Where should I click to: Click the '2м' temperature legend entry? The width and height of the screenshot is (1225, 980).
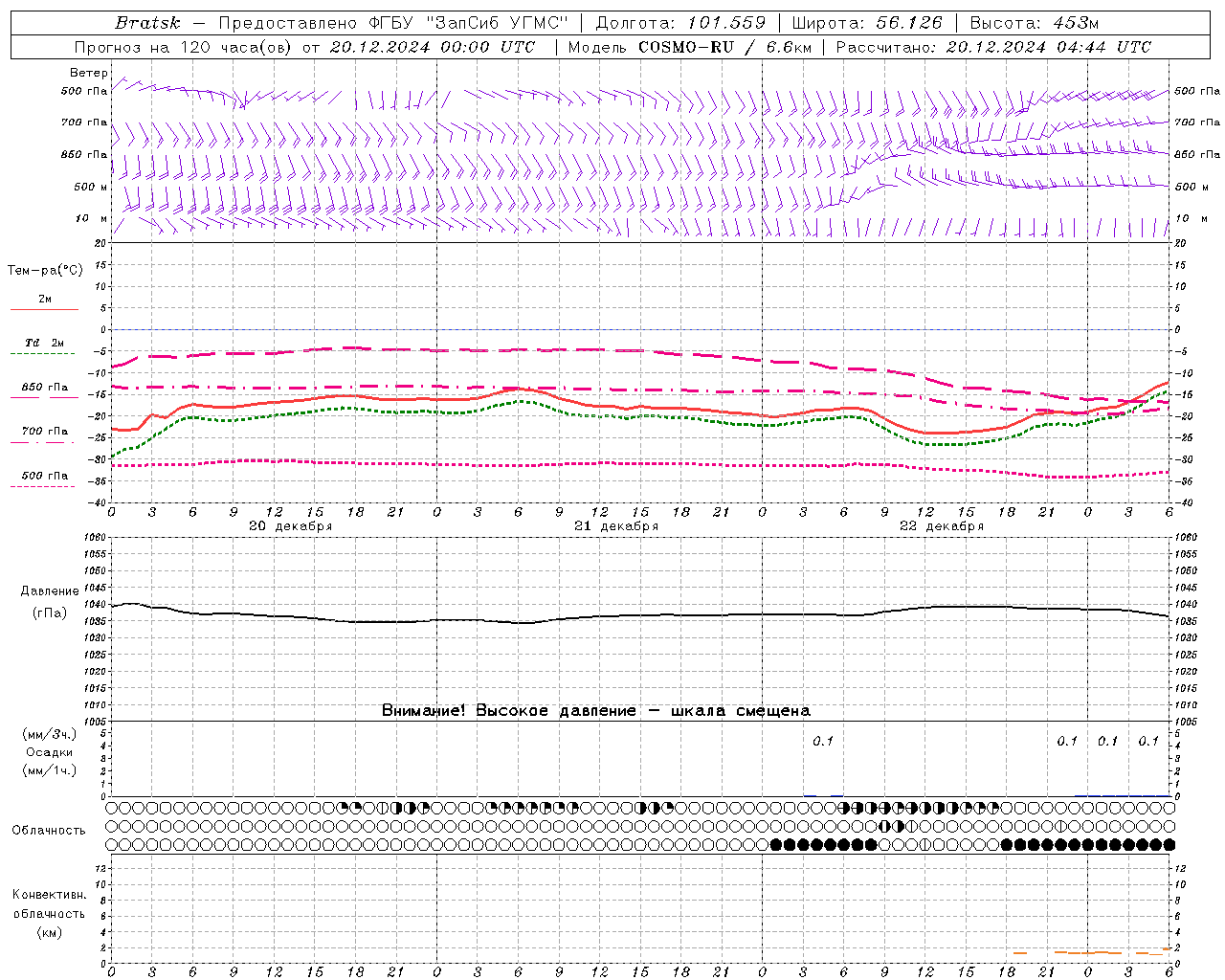(x=44, y=299)
